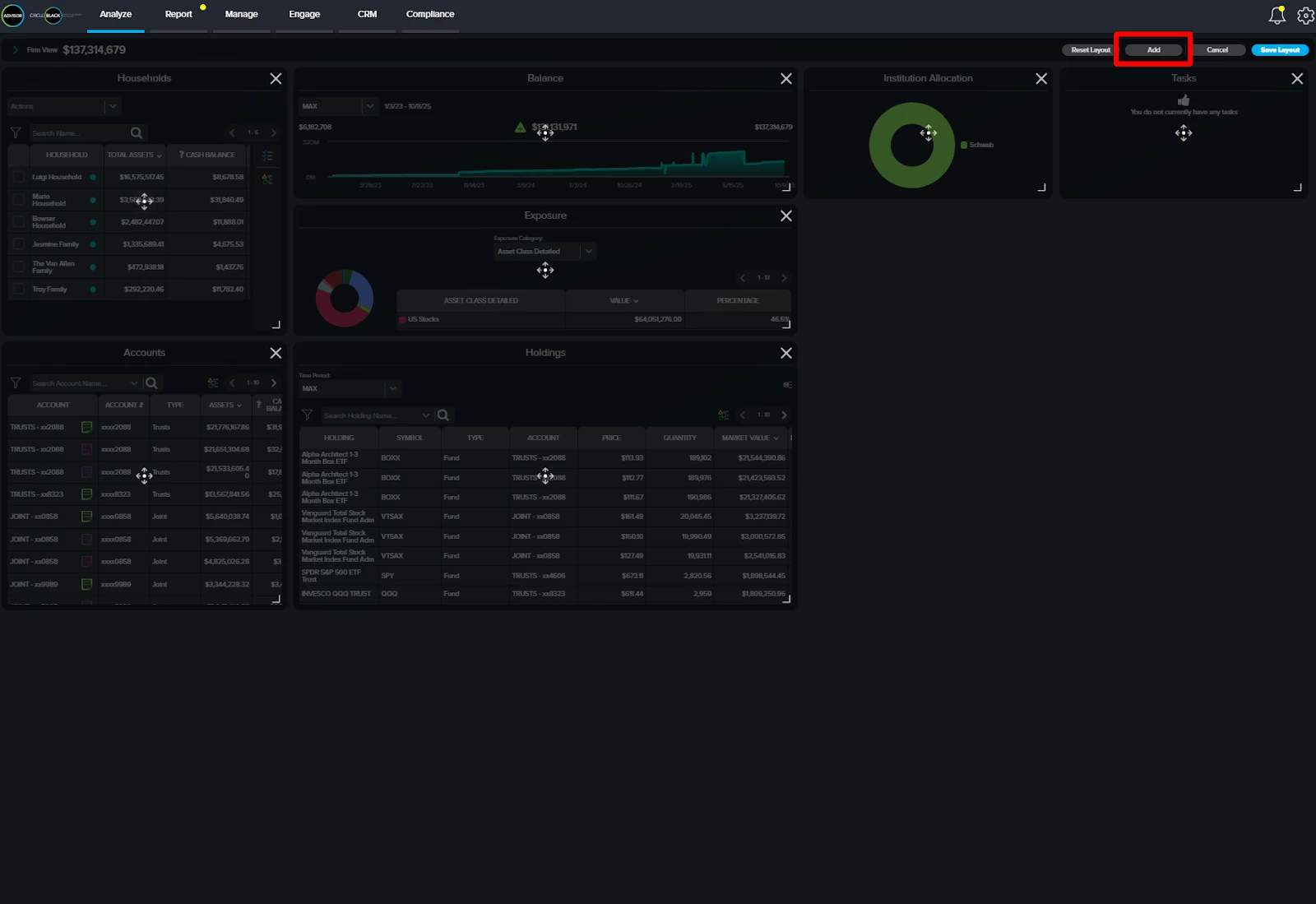Click the Households search magnifier icon

pos(137,132)
